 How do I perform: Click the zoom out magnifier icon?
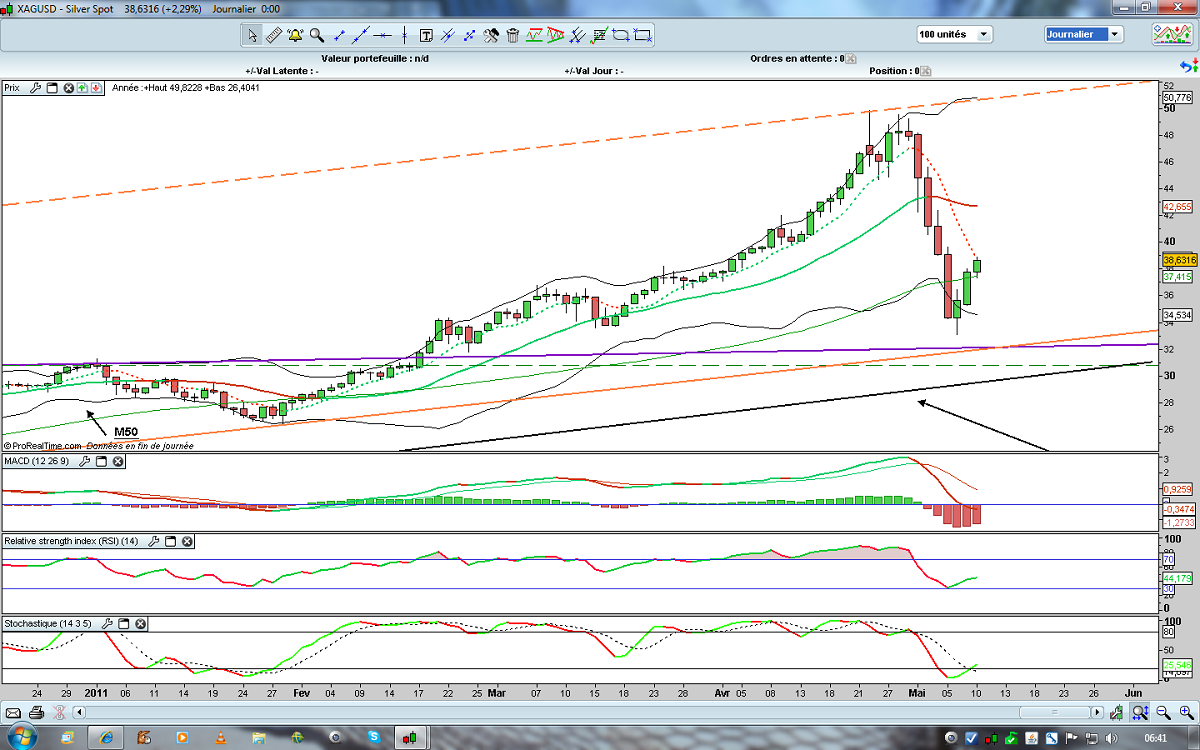[x=1163, y=712]
